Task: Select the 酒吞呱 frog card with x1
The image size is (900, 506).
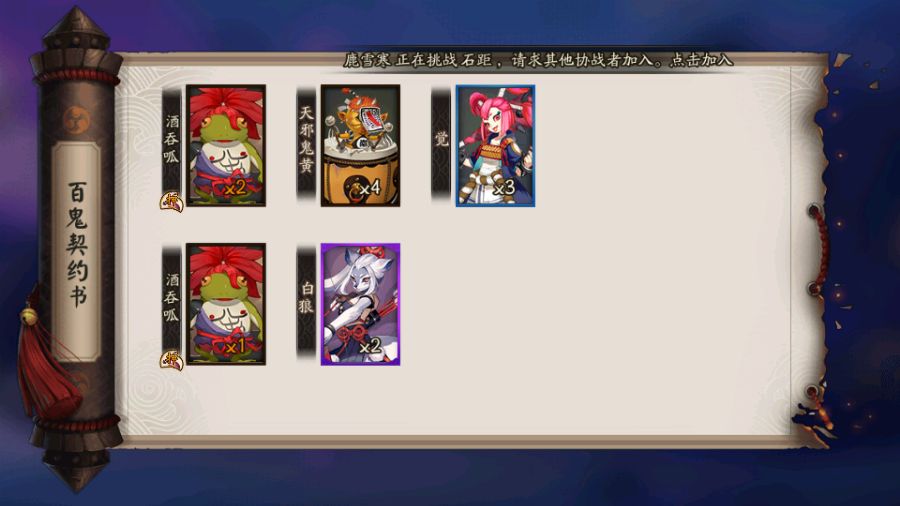Action: 226,304
